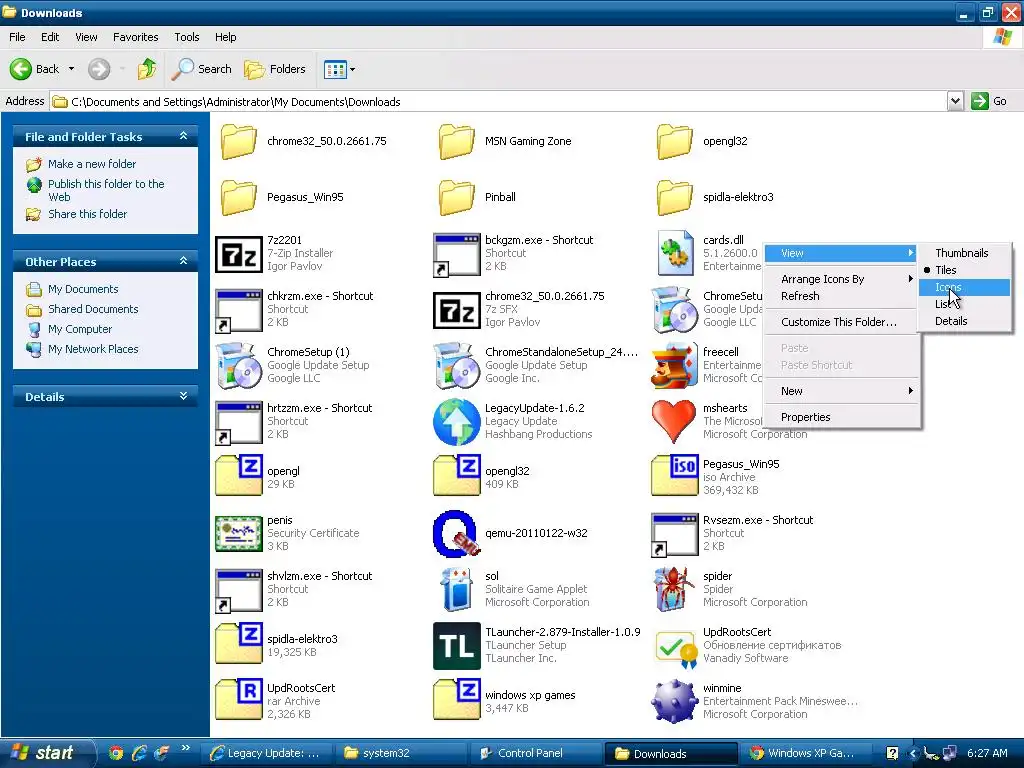1024x768 pixels.
Task: Click the LegacyUpdate-1.6.2 globe icon
Action: [456, 421]
